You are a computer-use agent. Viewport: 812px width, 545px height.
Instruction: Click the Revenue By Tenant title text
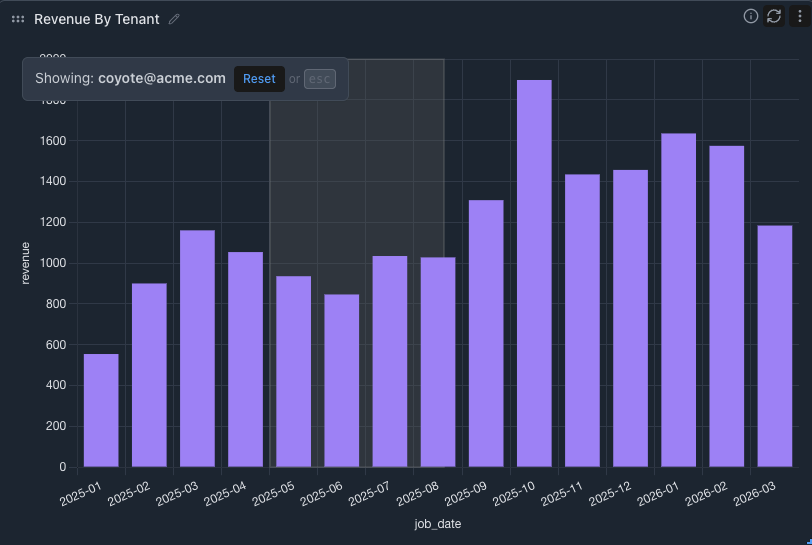tap(96, 19)
